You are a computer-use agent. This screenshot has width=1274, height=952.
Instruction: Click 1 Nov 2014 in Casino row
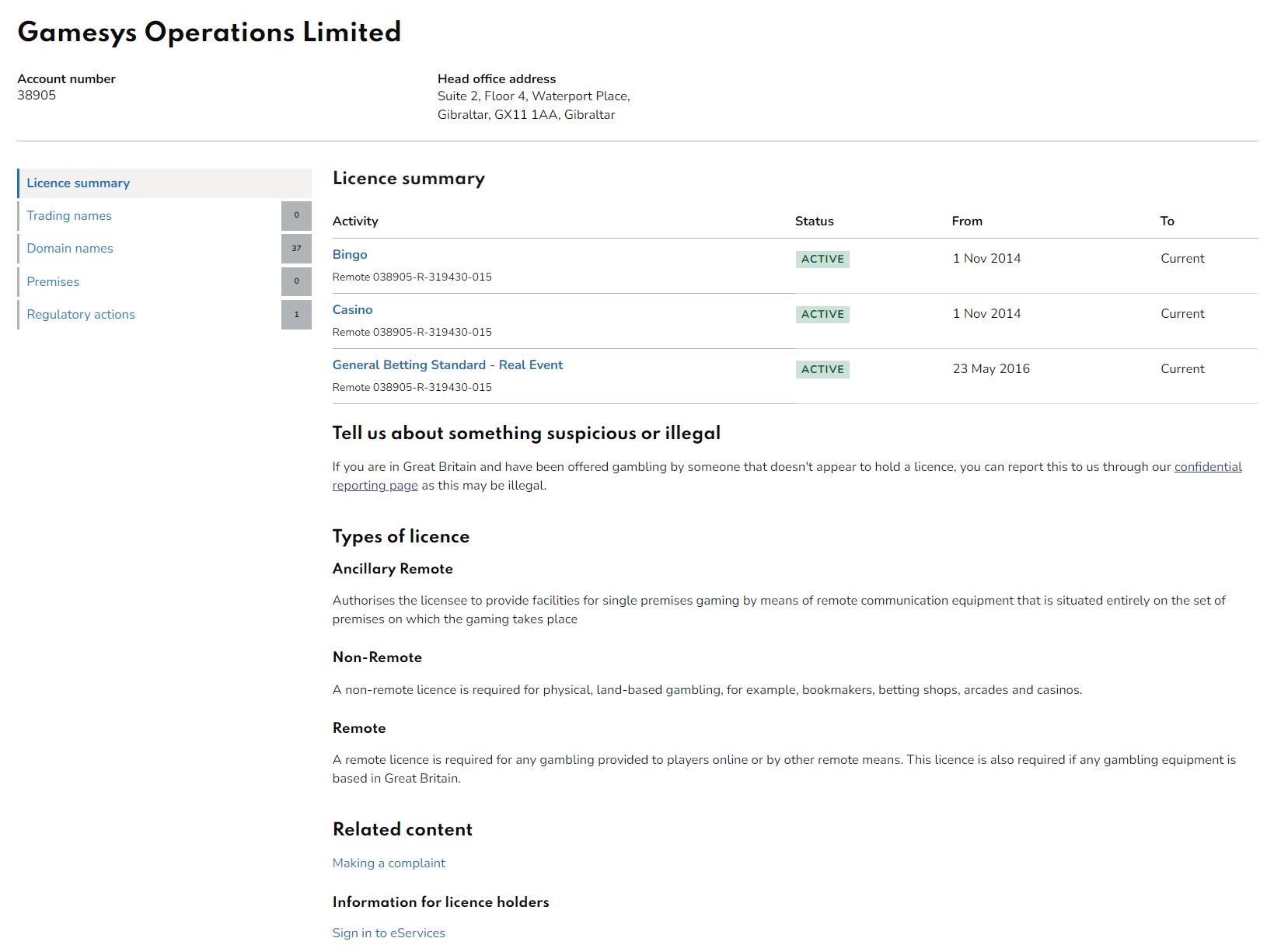[987, 314]
